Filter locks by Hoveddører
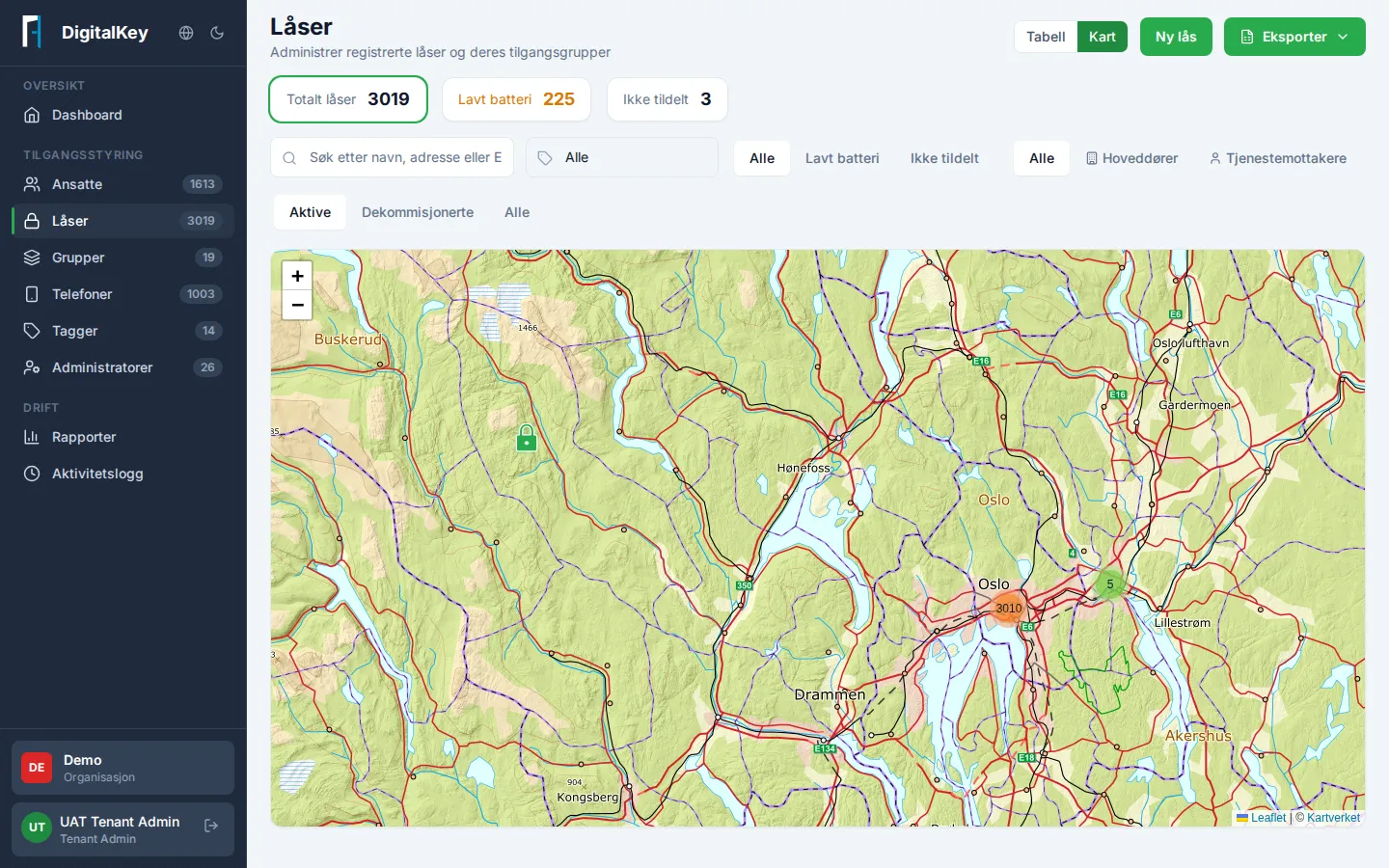1389x868 pixels. click(1132, 158)
